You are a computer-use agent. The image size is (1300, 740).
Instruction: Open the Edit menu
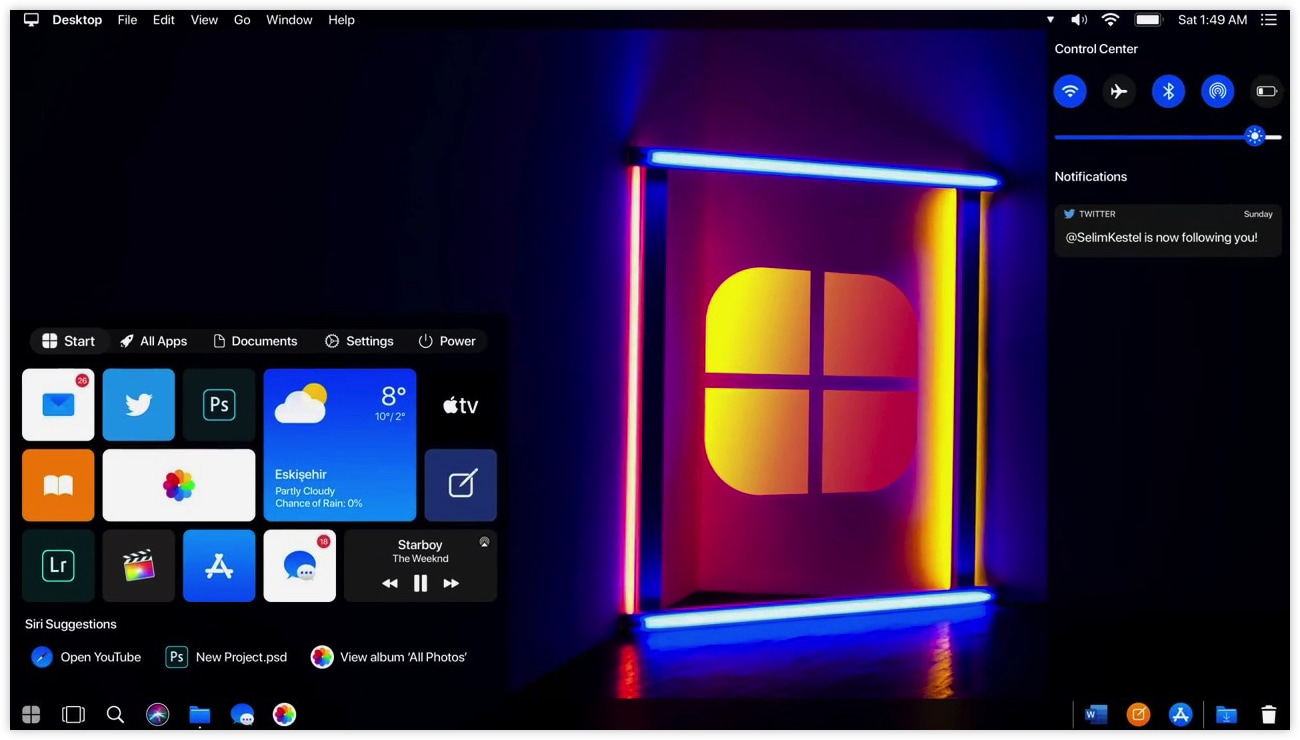[x=164, y=20]
